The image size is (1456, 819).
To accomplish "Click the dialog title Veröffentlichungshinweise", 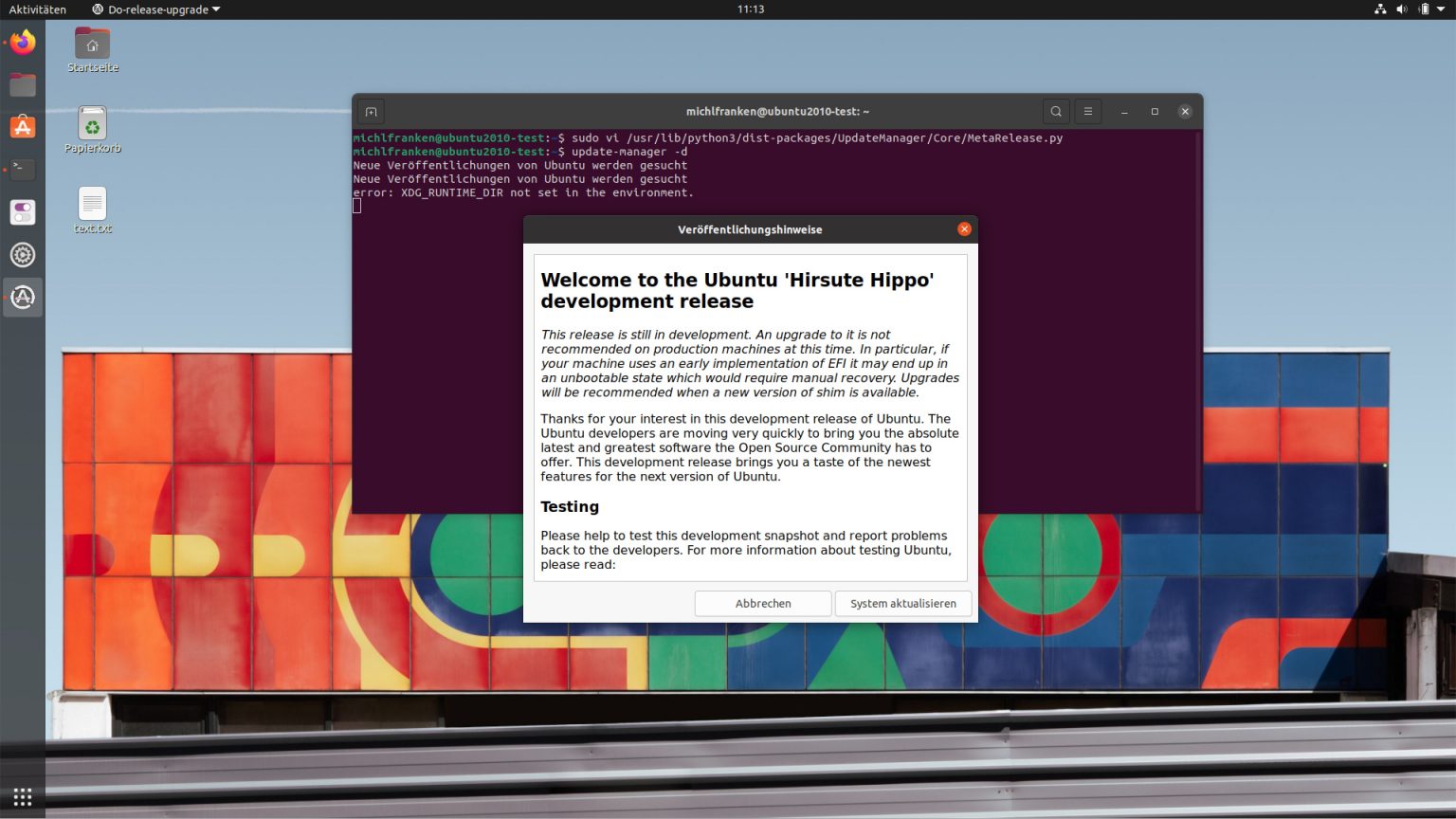I will 750,229.
